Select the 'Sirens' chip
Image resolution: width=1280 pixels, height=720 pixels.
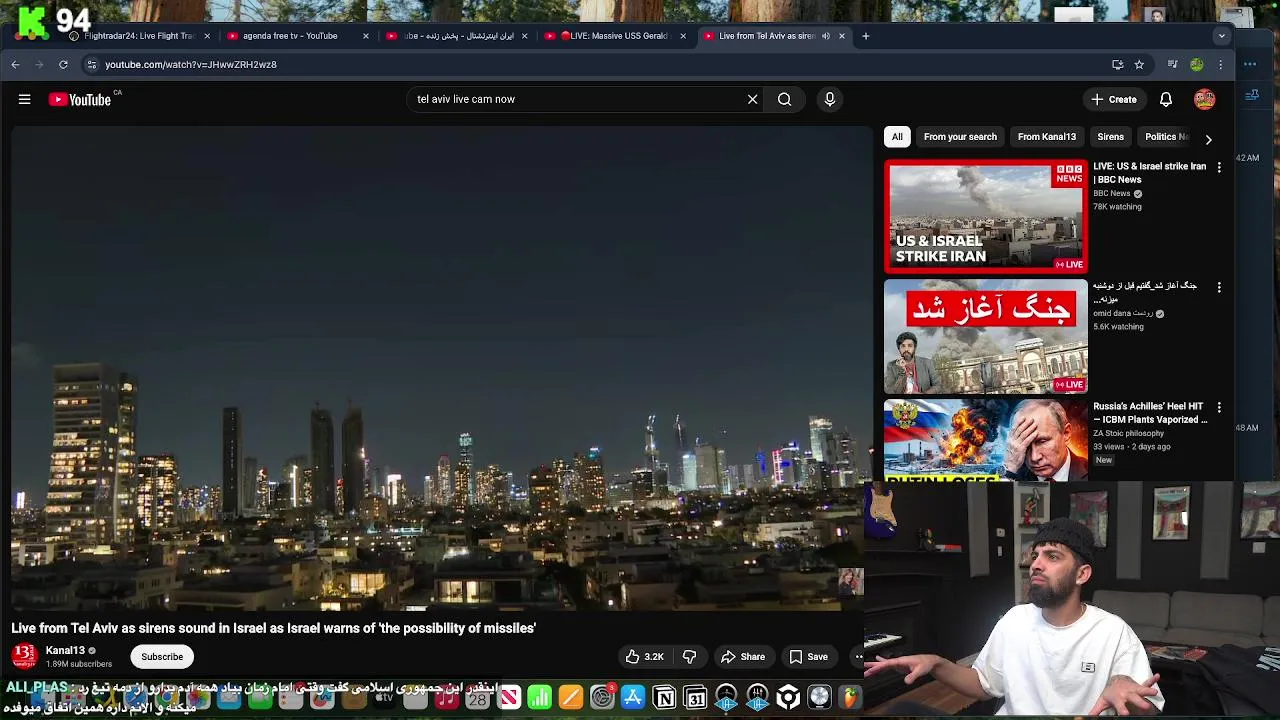click(x=1110, y=137)
